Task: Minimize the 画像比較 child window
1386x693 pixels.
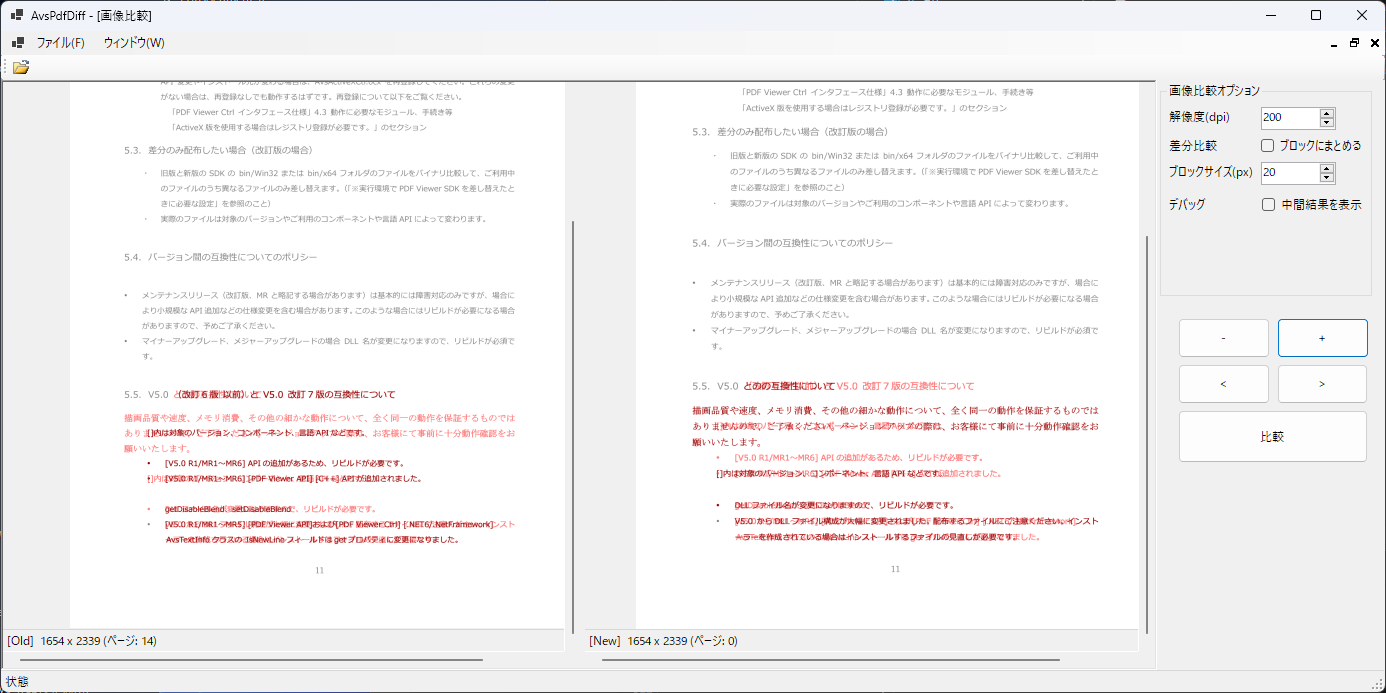Action: [1332, 43]
